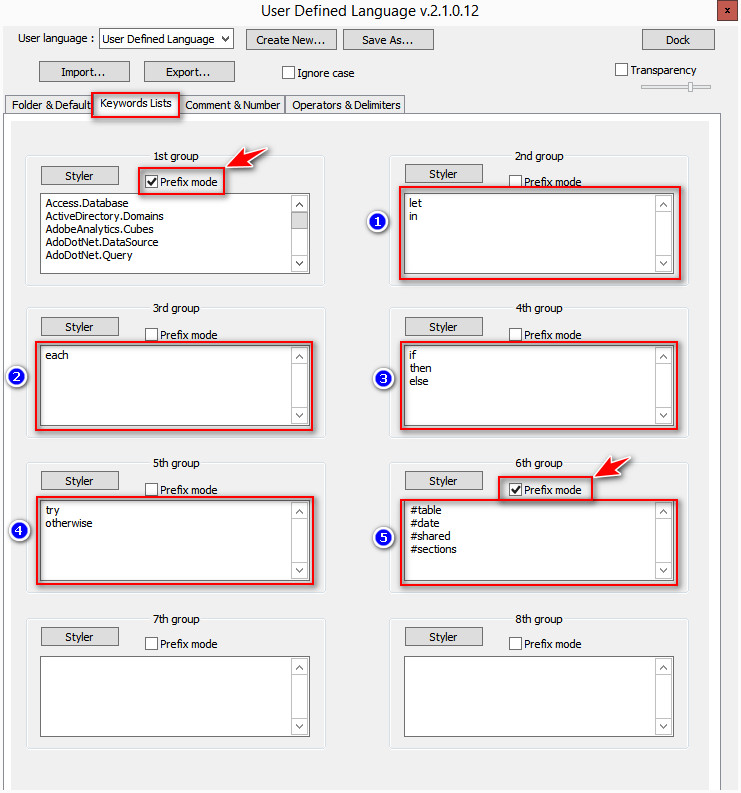Screen dimensions: 741x793
Task: Uncheck Prefix mode for 1st group
Action: 152,182
